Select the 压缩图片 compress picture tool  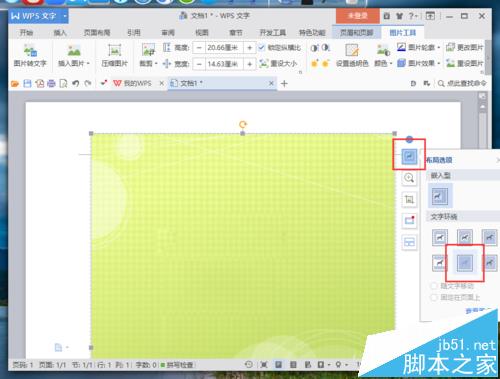(114, 55)
